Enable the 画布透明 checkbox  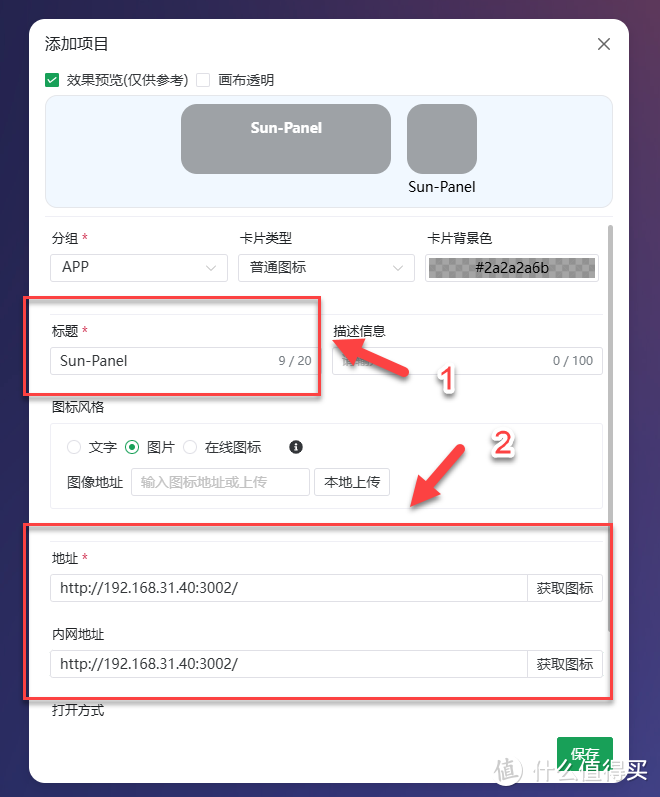(x=203, y=80)
